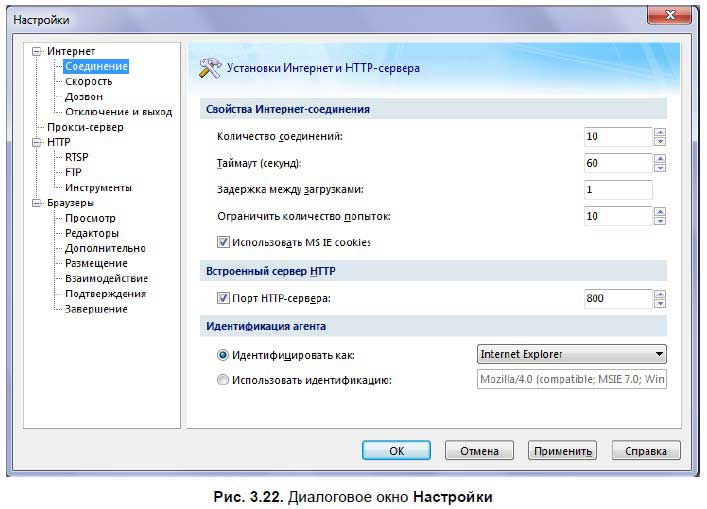This screenshot has height=509, width=707.
Task: Decrease the HTTP server port number
Action: click(x=660, y=303)
